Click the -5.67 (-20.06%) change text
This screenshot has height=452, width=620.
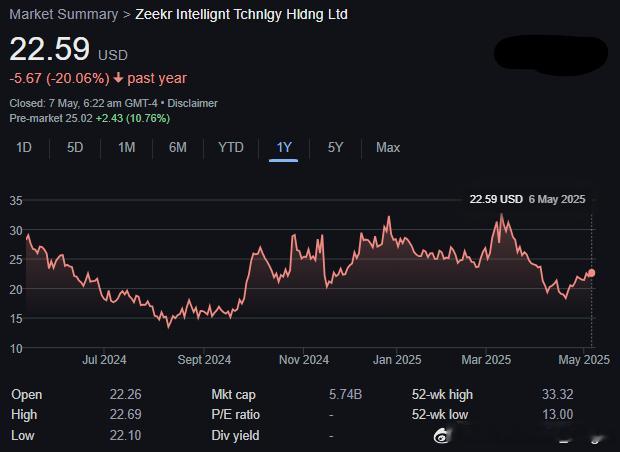59,78
